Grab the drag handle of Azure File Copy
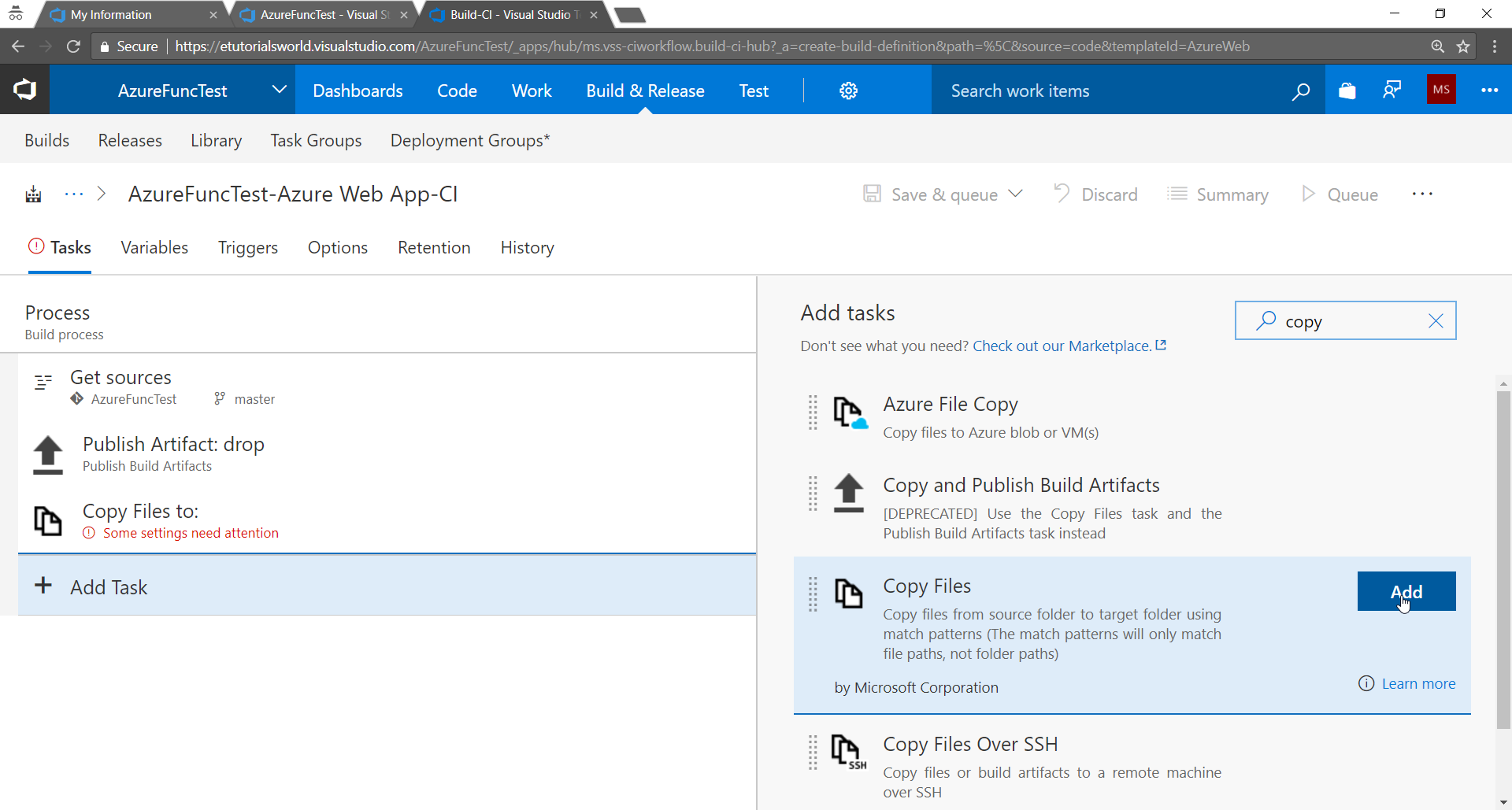Image resolution: width=1512 pixels, height=810 pixels. click(813, 412)
